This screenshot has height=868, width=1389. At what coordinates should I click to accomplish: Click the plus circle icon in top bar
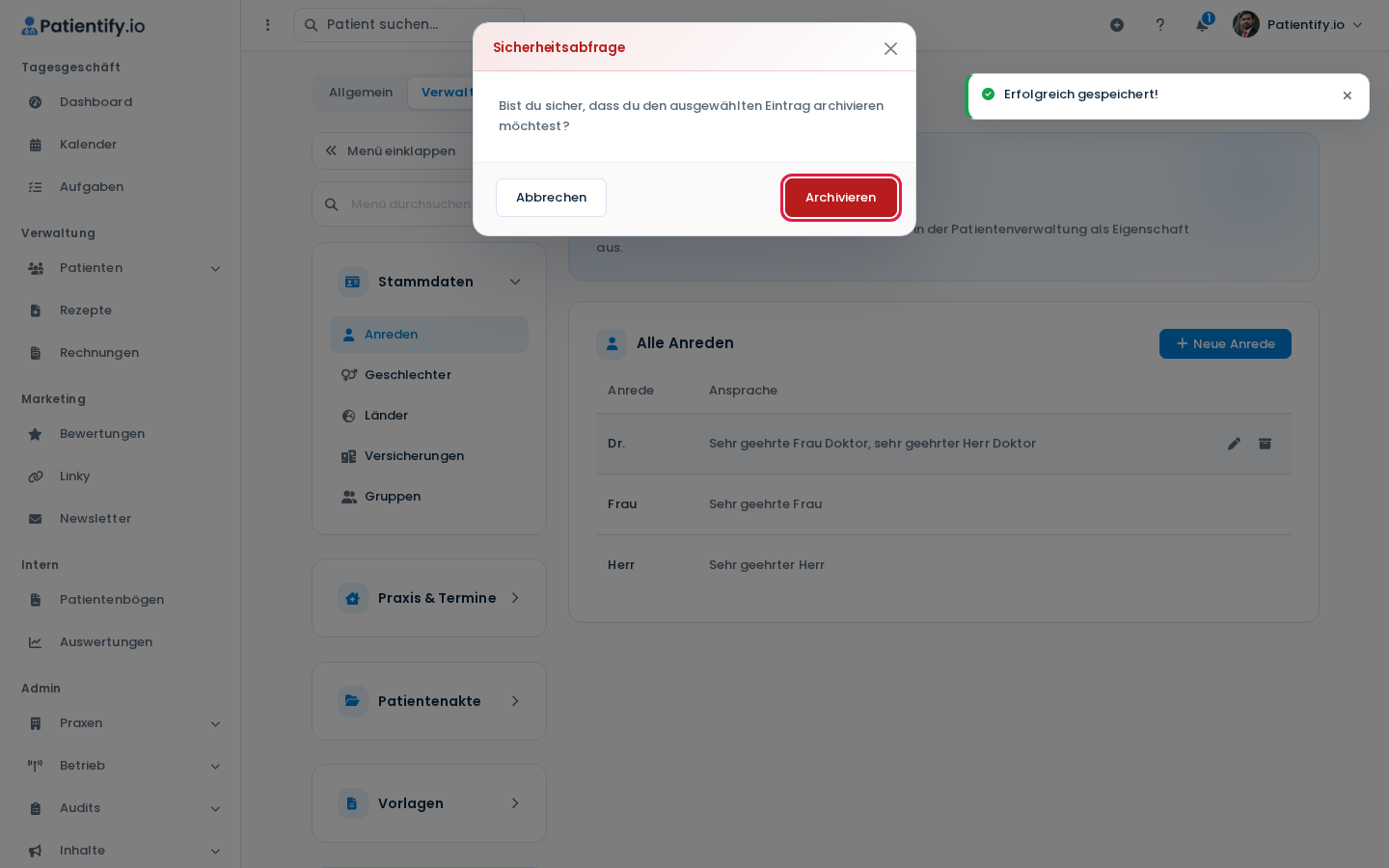coord(1117,25)
